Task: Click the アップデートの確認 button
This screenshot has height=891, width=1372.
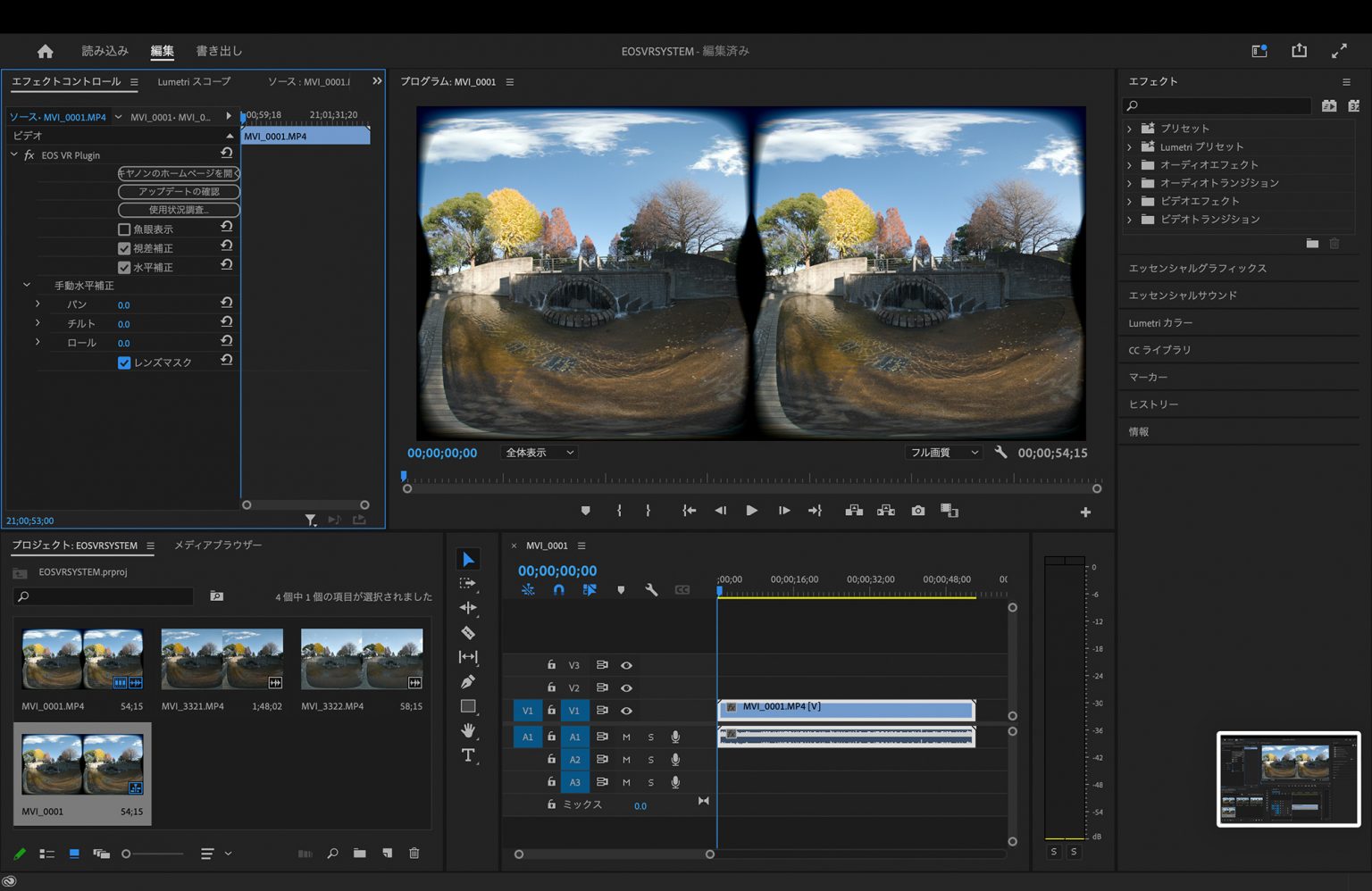Action: (x=178, y=191)
